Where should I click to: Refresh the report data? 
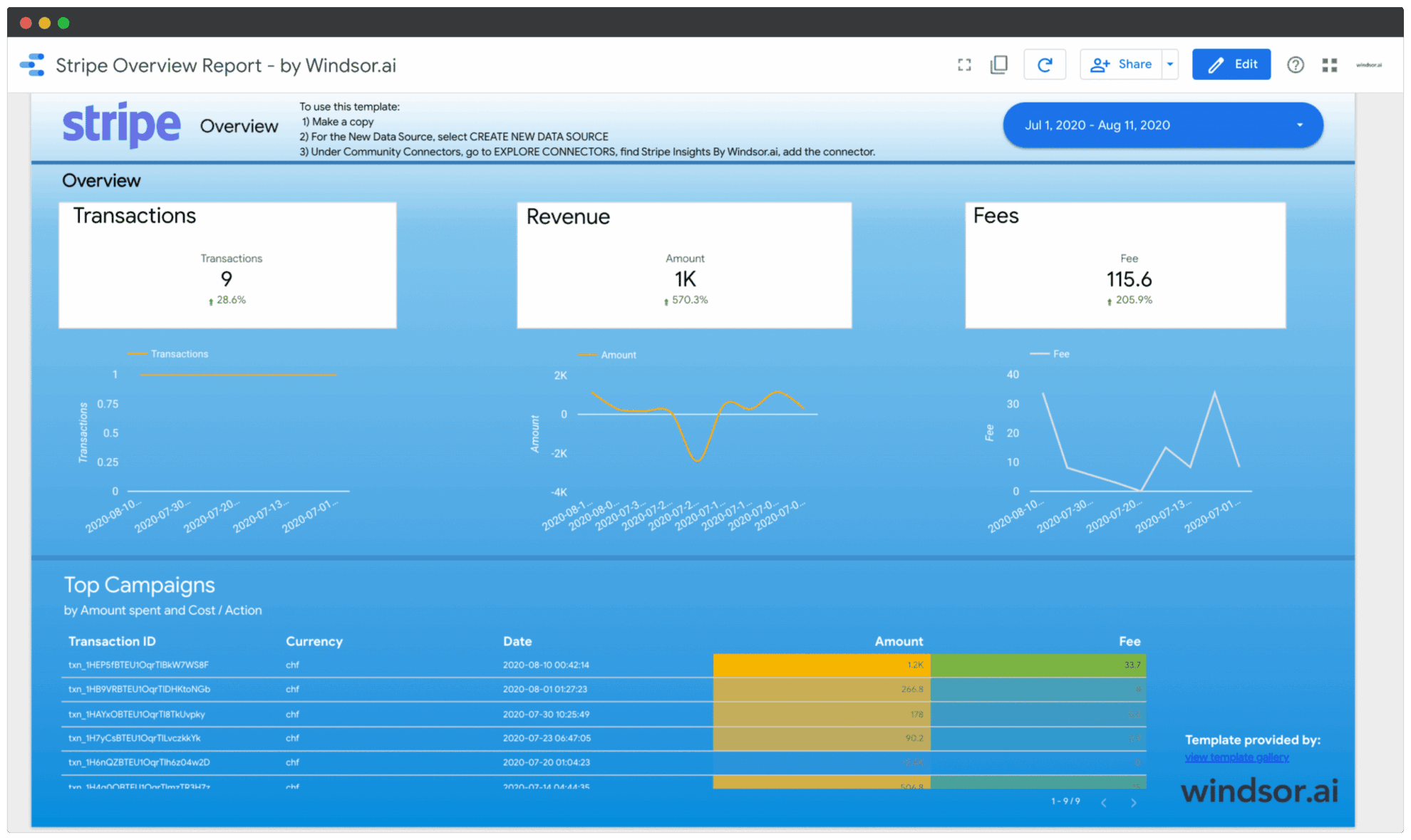tap(1045, 65)
